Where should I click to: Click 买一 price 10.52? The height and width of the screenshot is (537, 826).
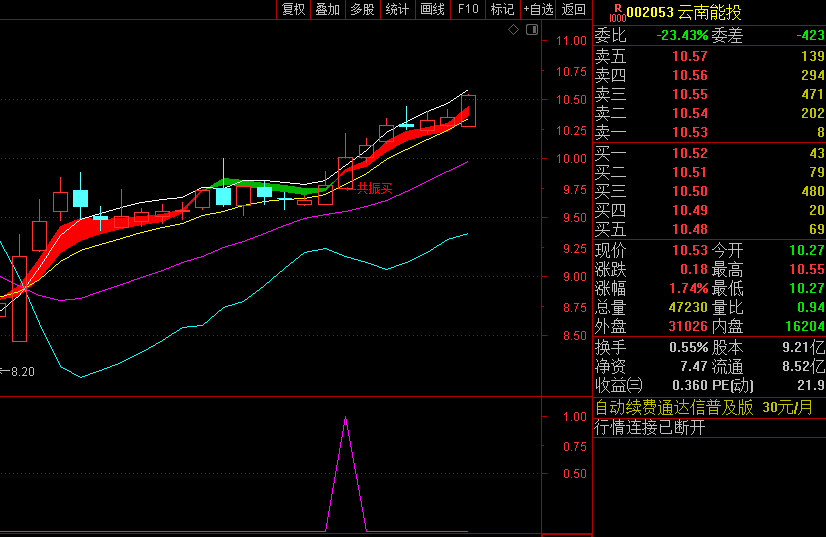(x=690, y=153)
